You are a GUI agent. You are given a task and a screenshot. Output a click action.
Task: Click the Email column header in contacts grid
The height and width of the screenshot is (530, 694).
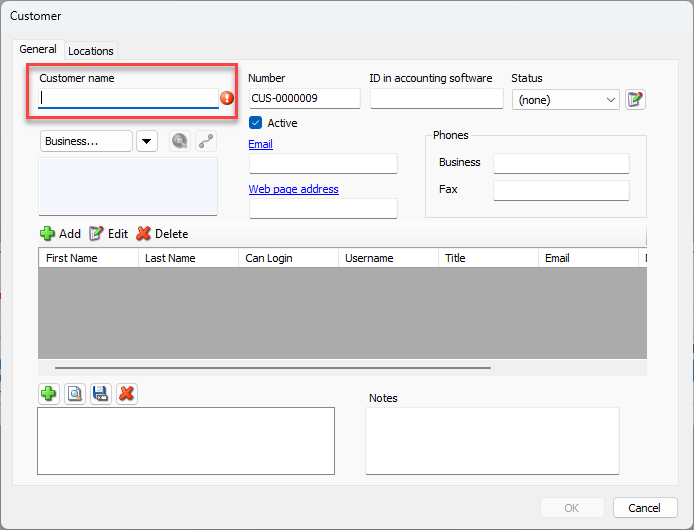(x=589, y=258)
